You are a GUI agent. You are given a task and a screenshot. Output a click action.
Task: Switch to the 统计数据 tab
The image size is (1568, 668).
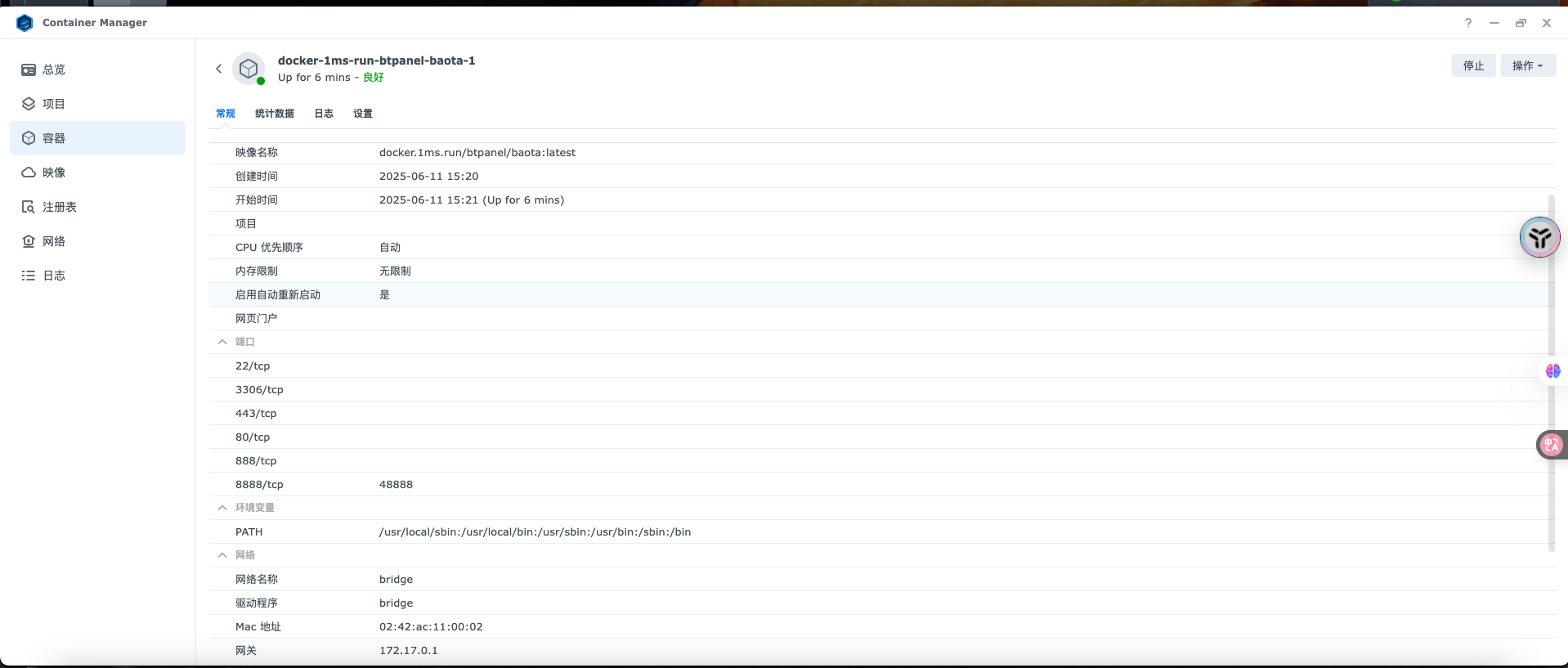tap(275, 114)
